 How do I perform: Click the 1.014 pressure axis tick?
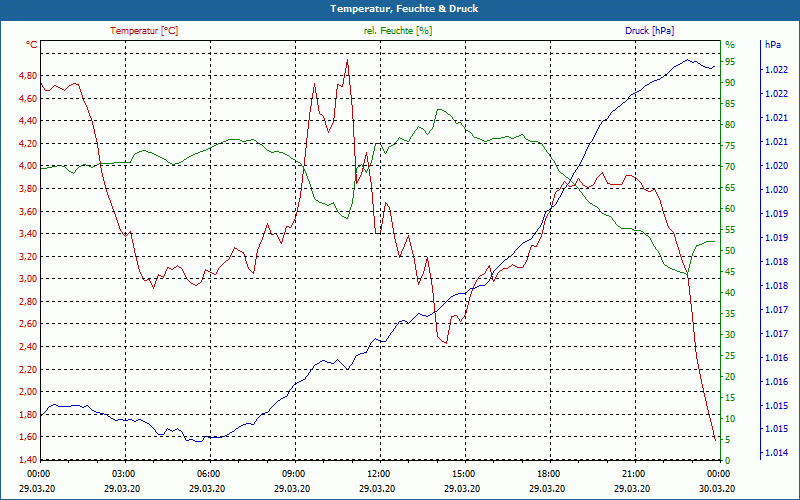tap(776, 453)
